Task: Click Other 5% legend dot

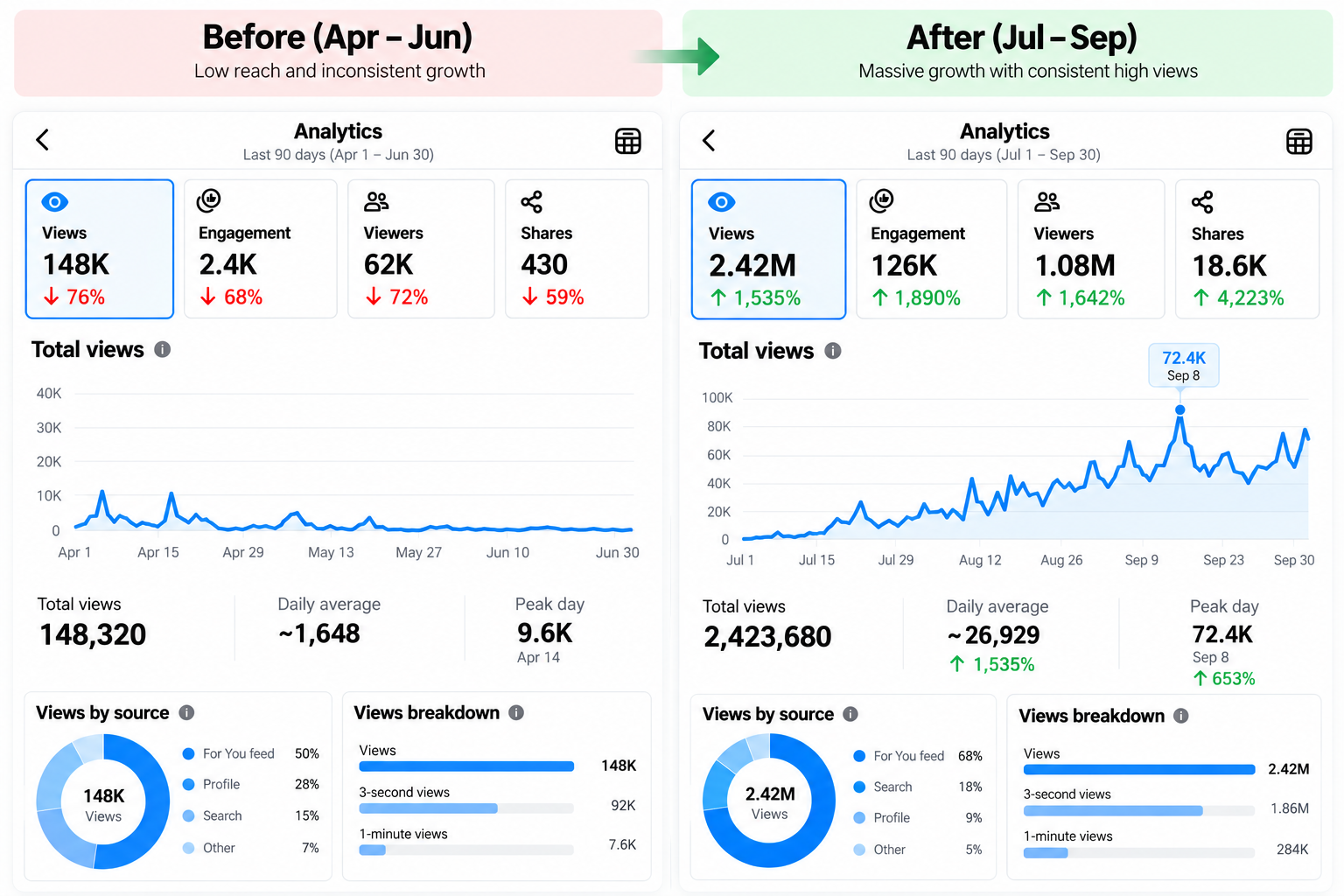Action: [859, 850]
